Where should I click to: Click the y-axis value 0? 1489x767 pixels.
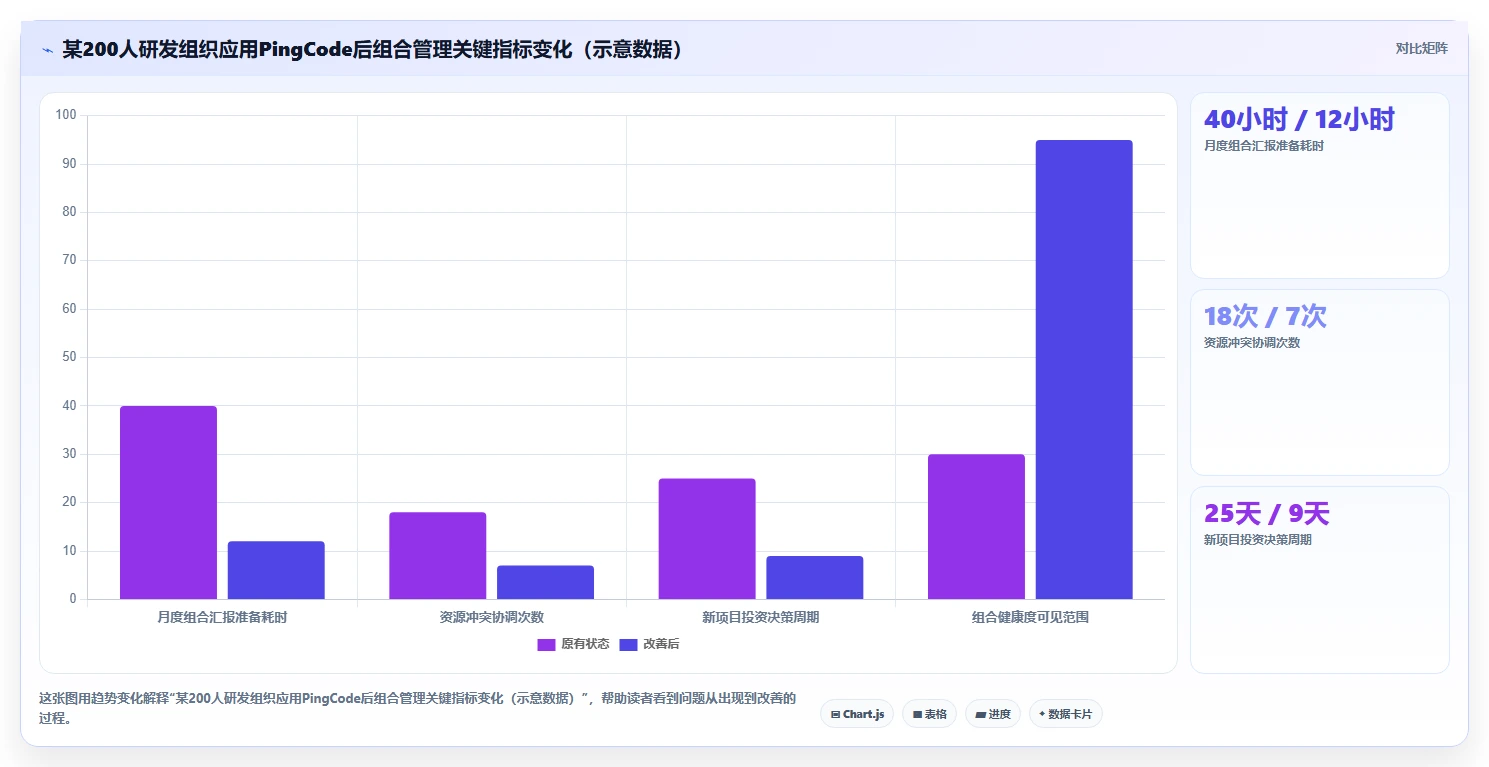click(x=72, y=599)
